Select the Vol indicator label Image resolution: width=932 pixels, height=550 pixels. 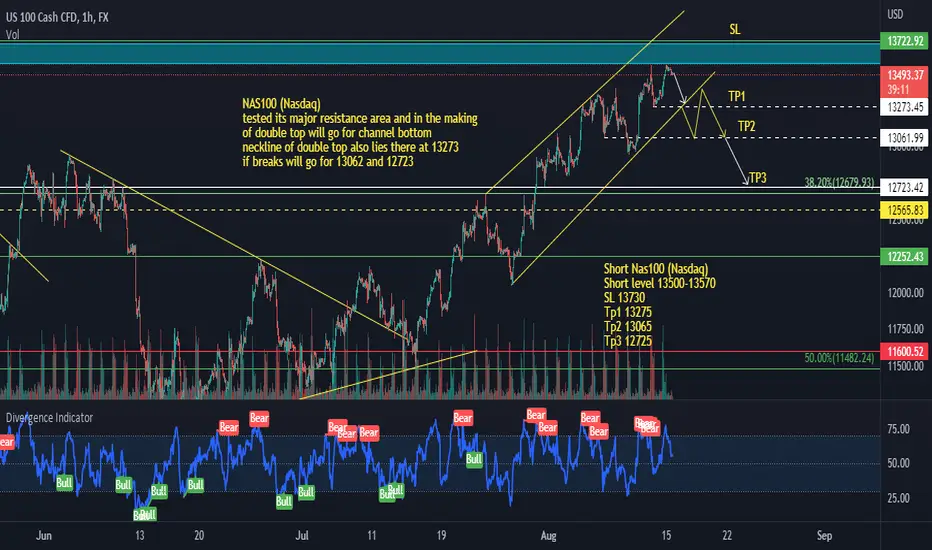coord(12,34)
